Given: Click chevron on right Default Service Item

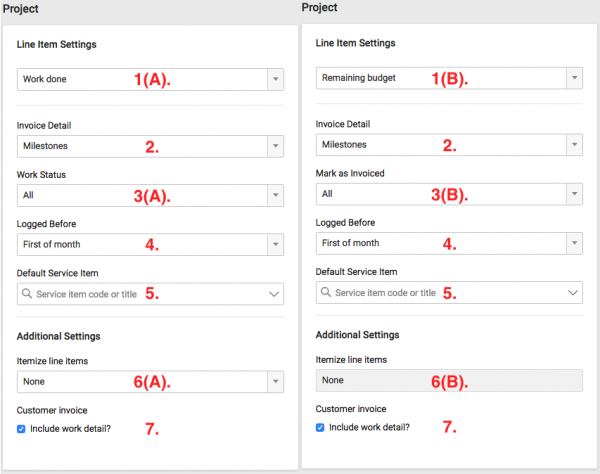Looking at the screenshot, I should [x=573, y=293].
